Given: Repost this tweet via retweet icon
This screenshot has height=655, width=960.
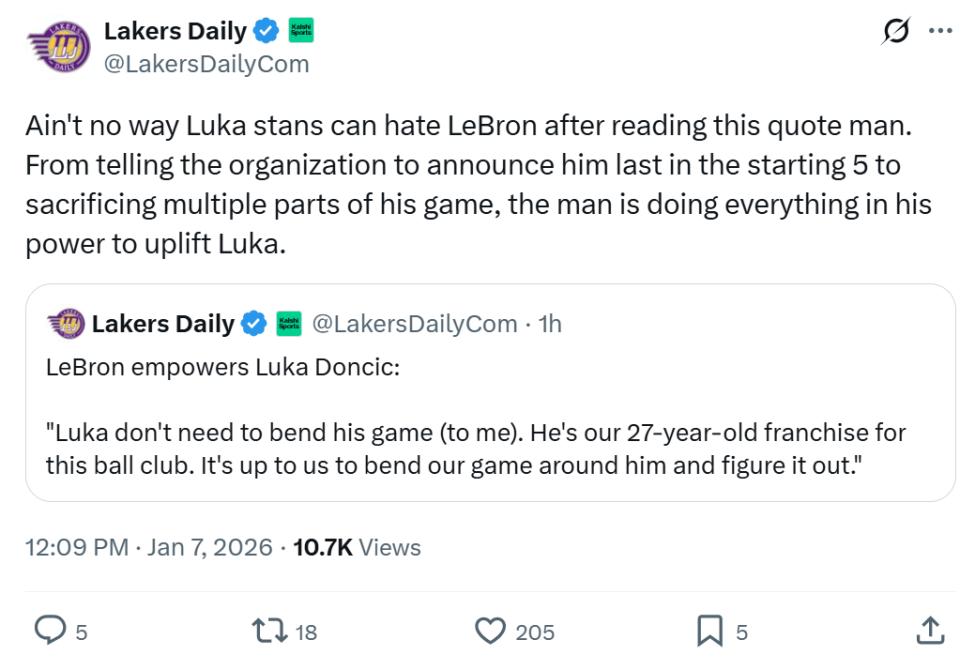Looking at the screenshot, I should pos(268,630).
